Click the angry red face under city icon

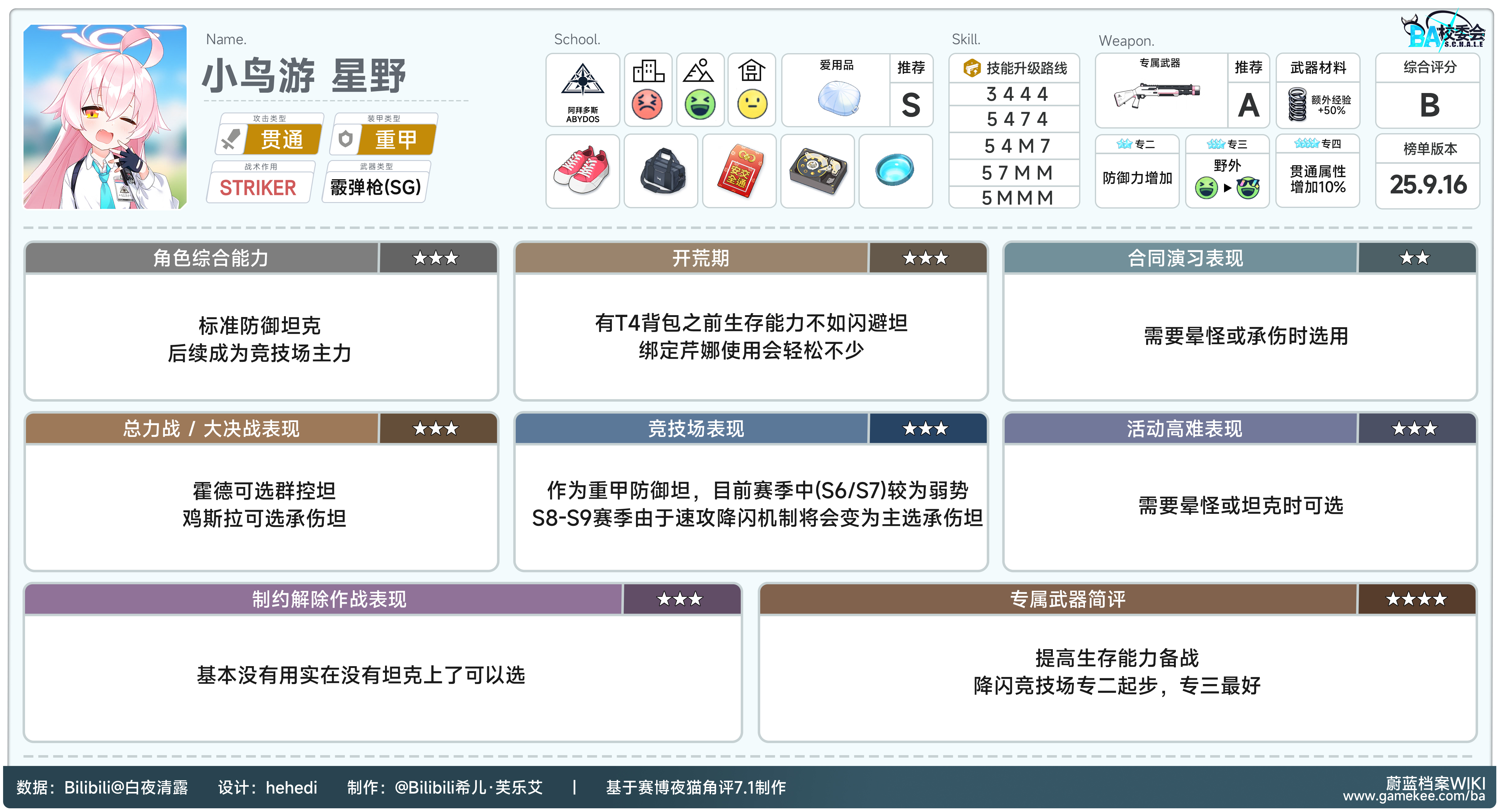647,105
